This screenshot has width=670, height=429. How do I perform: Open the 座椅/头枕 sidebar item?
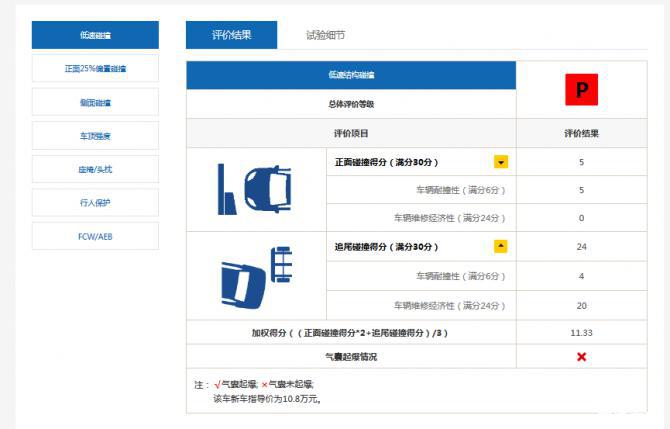[95, 169]
